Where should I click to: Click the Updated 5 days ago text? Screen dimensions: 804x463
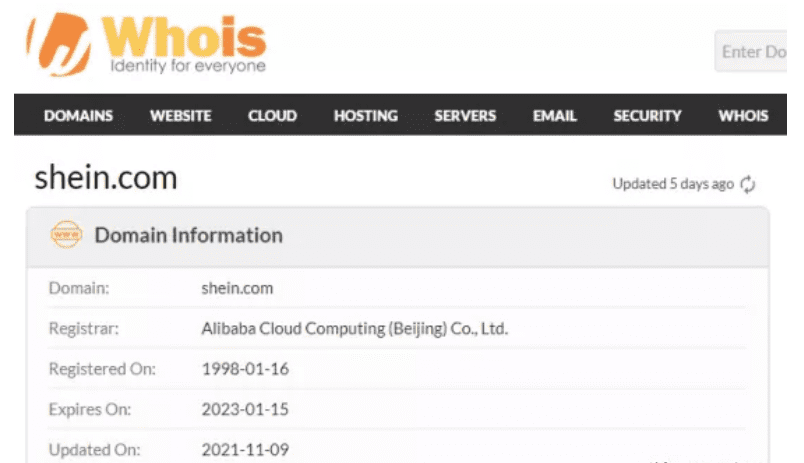tap(672, 184)
